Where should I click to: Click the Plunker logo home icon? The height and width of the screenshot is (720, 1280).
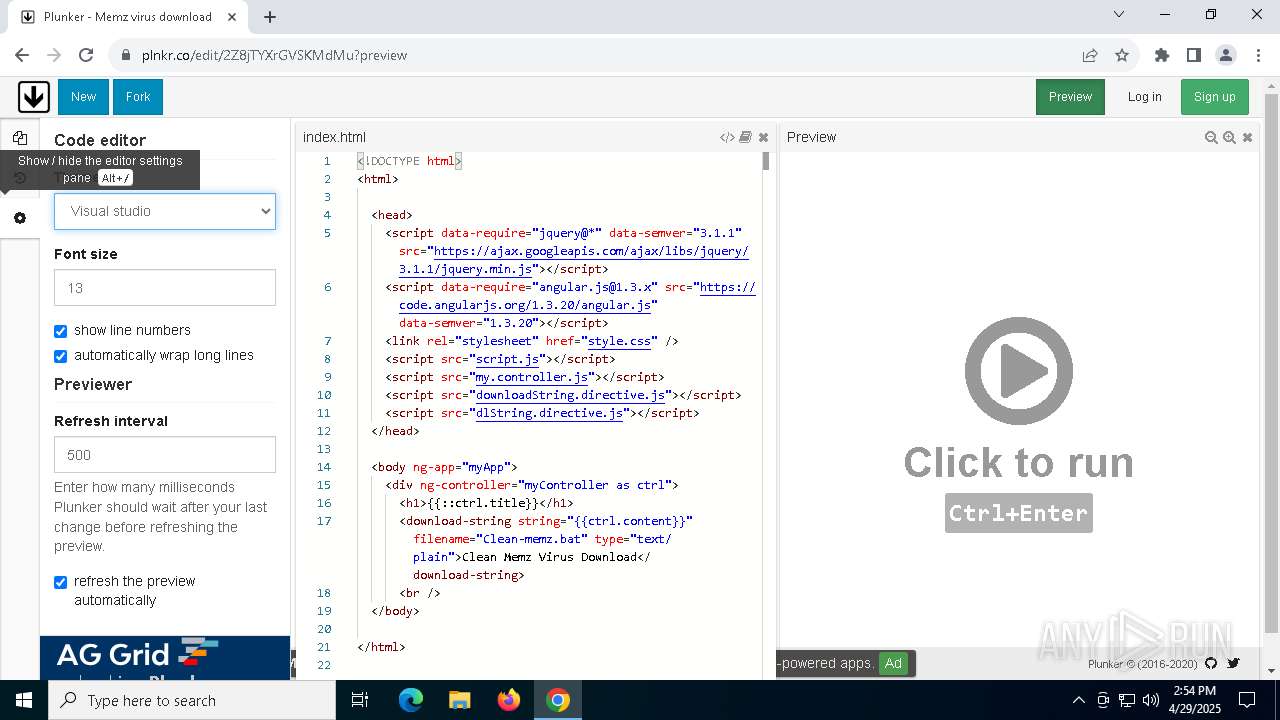pos(33,97)
